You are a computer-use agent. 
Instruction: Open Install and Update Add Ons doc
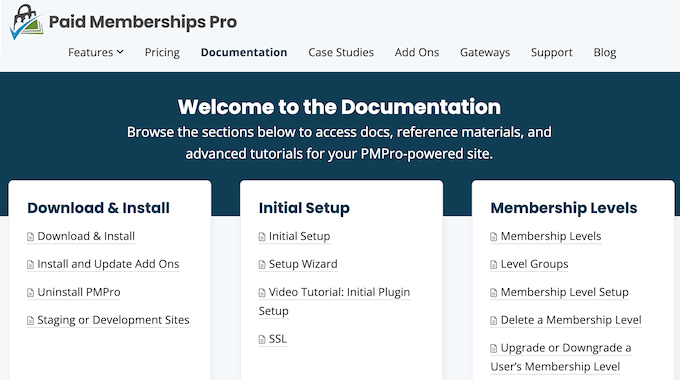click(108, 264)
